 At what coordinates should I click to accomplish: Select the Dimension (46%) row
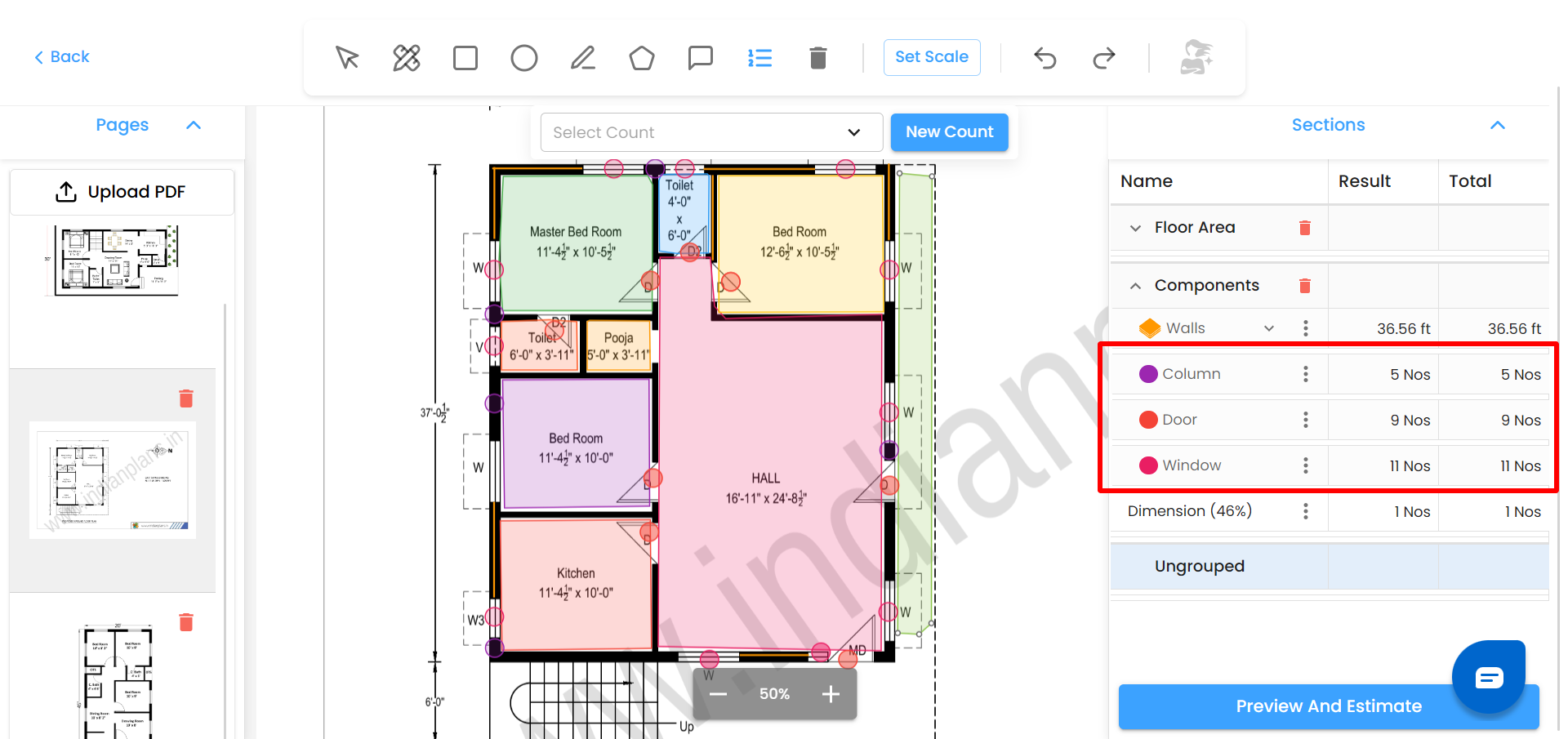coord(1189,511)
